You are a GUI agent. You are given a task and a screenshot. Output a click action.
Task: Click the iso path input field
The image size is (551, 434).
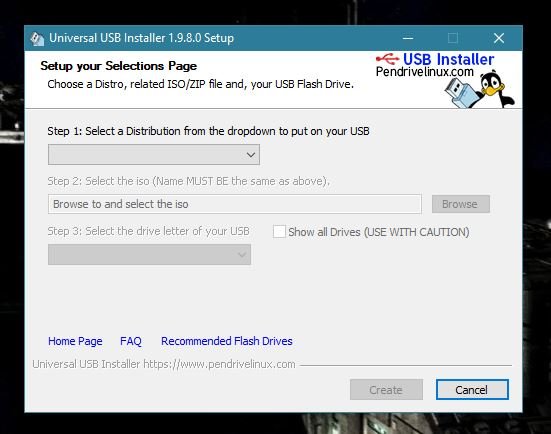tap(235, 204)
